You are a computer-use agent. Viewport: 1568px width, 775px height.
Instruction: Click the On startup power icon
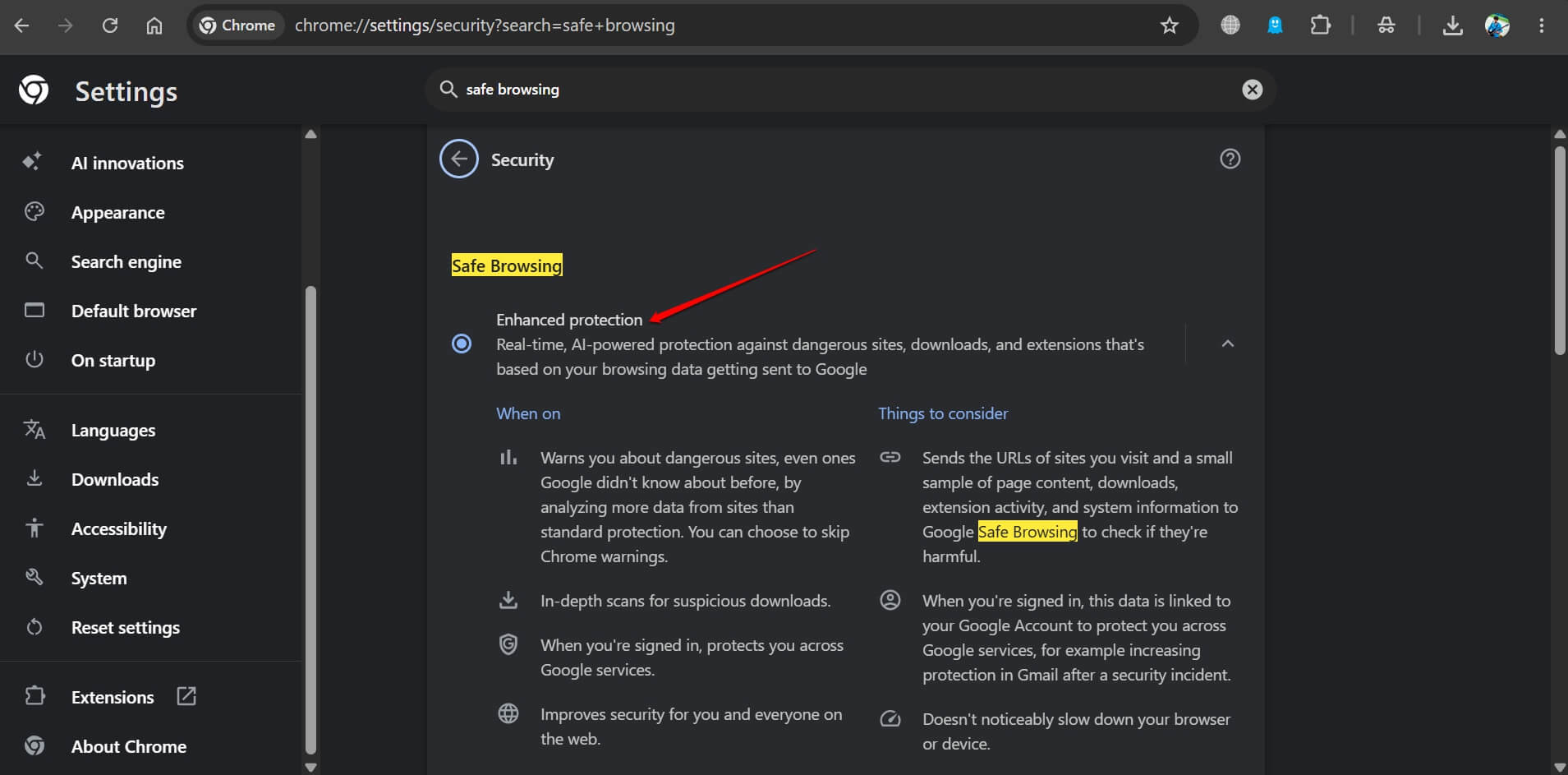[34, 359]
